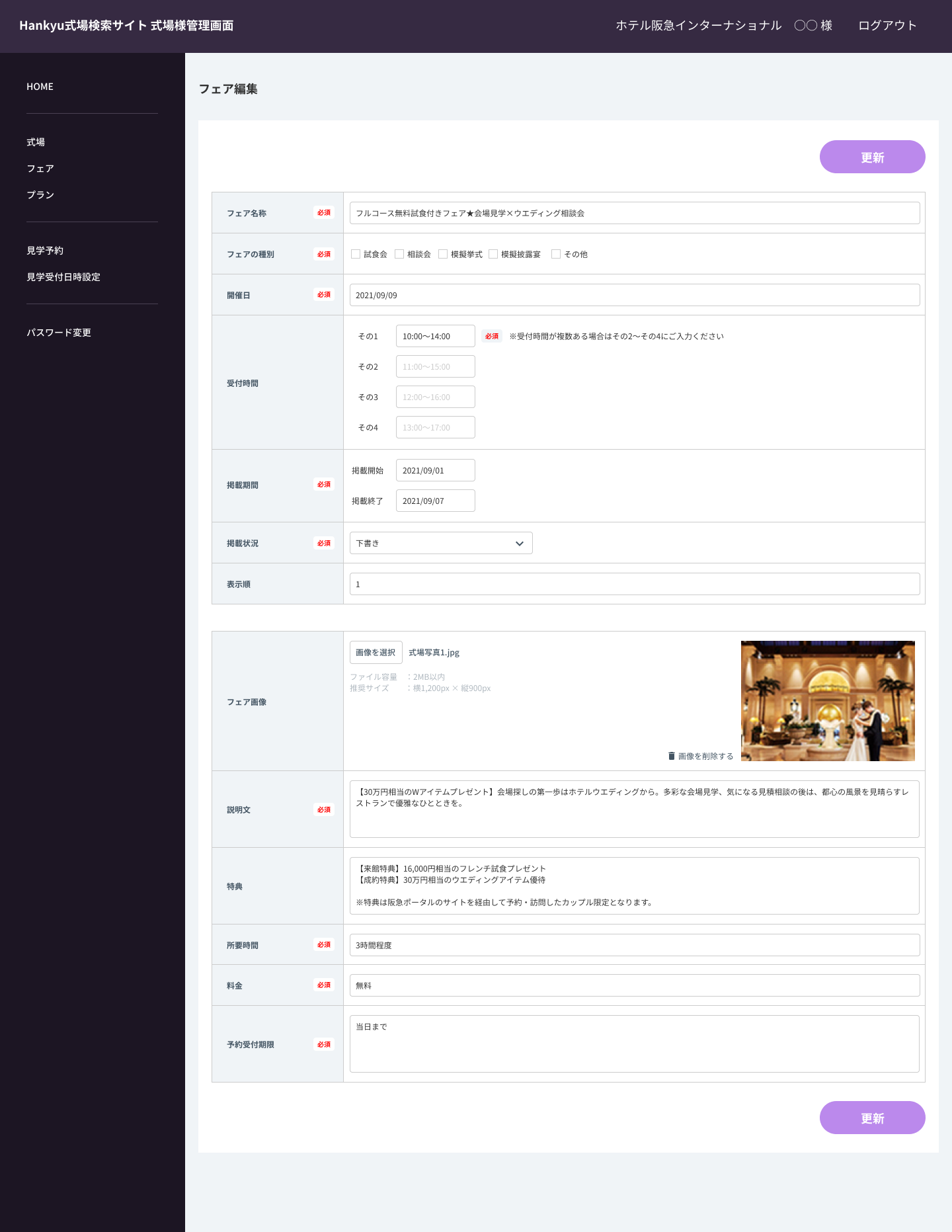Check the 試食会 checkbox
Viewport: 952px width, 1232px height.
(x=356, y=254)
